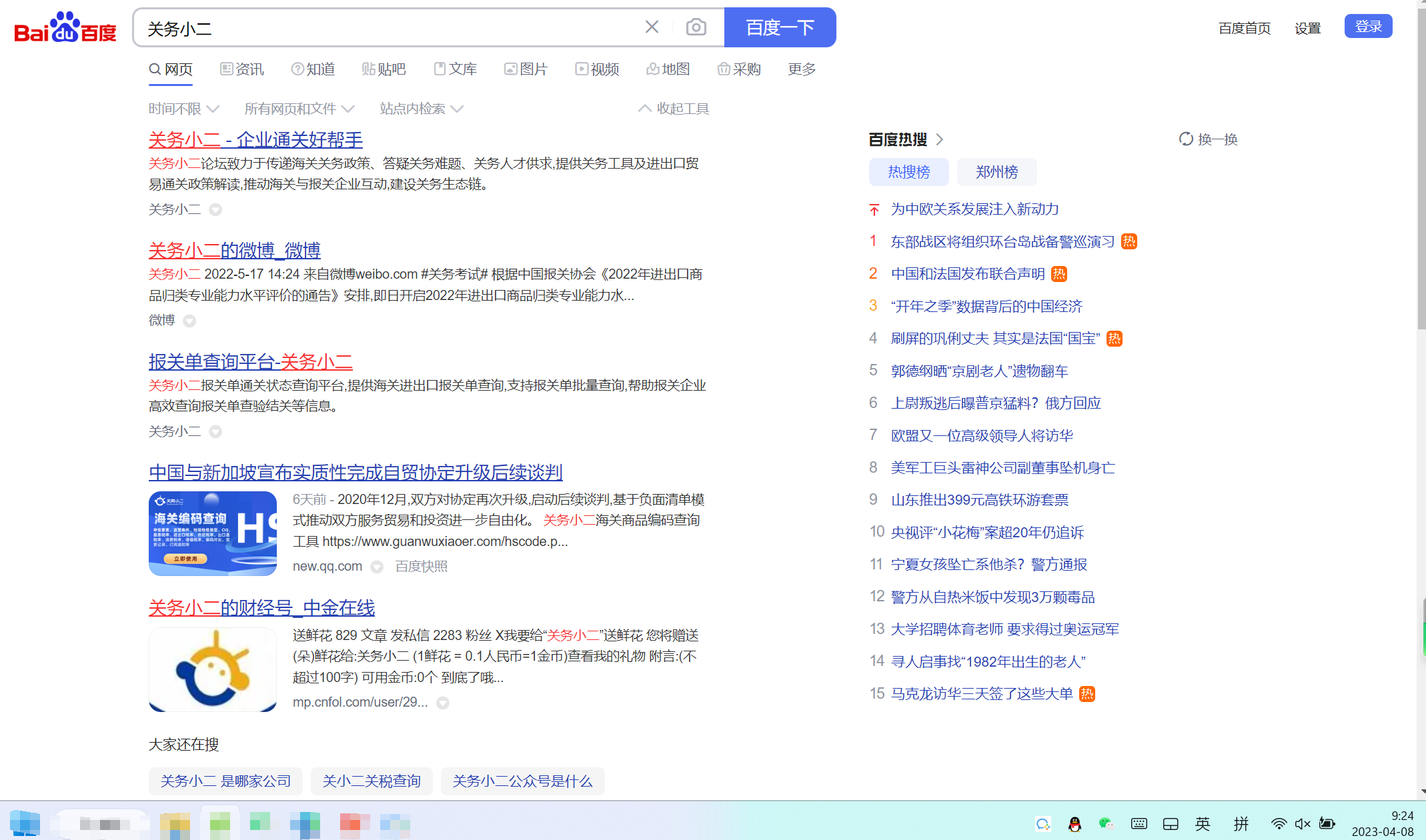Select the 网页 tab
The width and height of the screenshot is (1426, 840).
click(171, 69)
